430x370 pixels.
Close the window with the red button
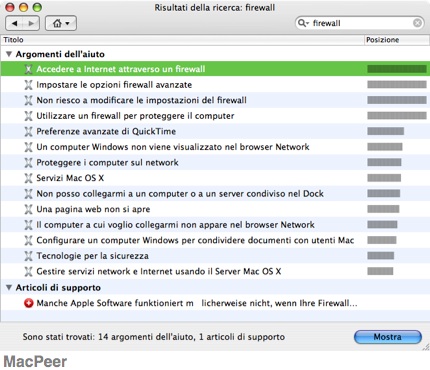(x=10, y=7)
